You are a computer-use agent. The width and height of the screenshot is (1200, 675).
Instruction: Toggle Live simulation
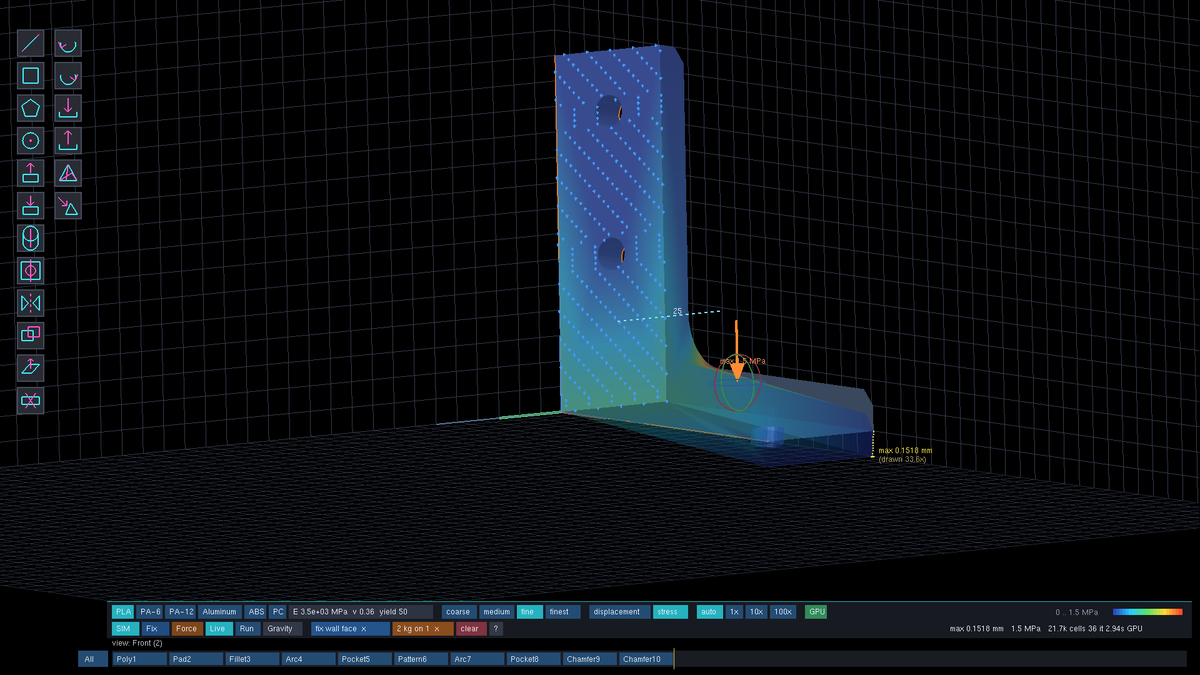click(x=218, y=629)
